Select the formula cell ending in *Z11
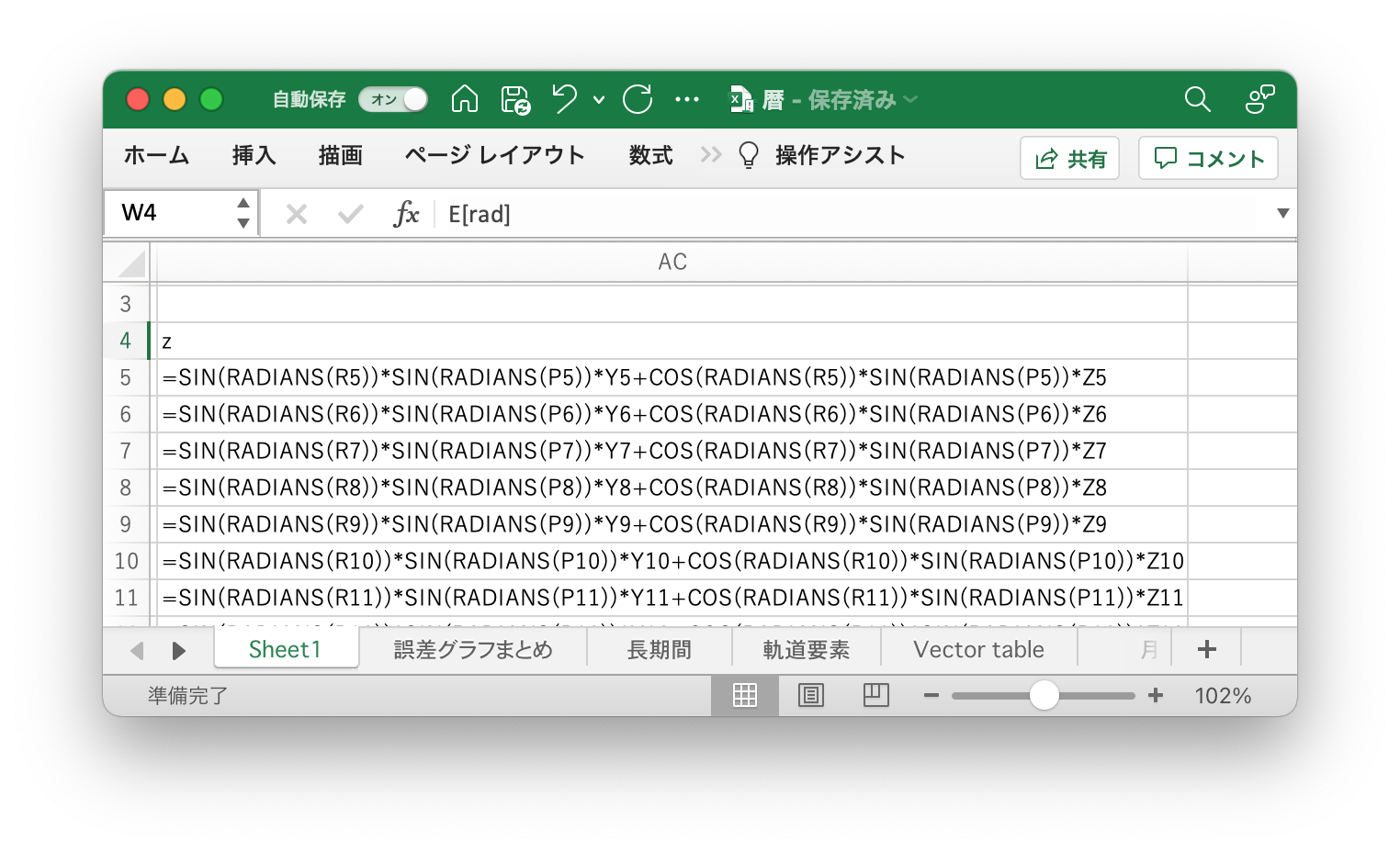 tap(672, 598)
